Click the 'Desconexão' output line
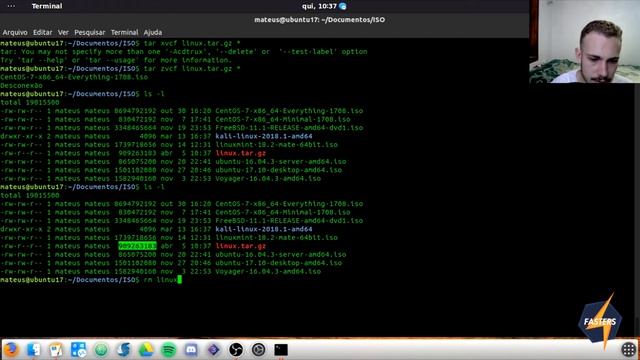This screenshot has width=640, height=360. (21, 86)
